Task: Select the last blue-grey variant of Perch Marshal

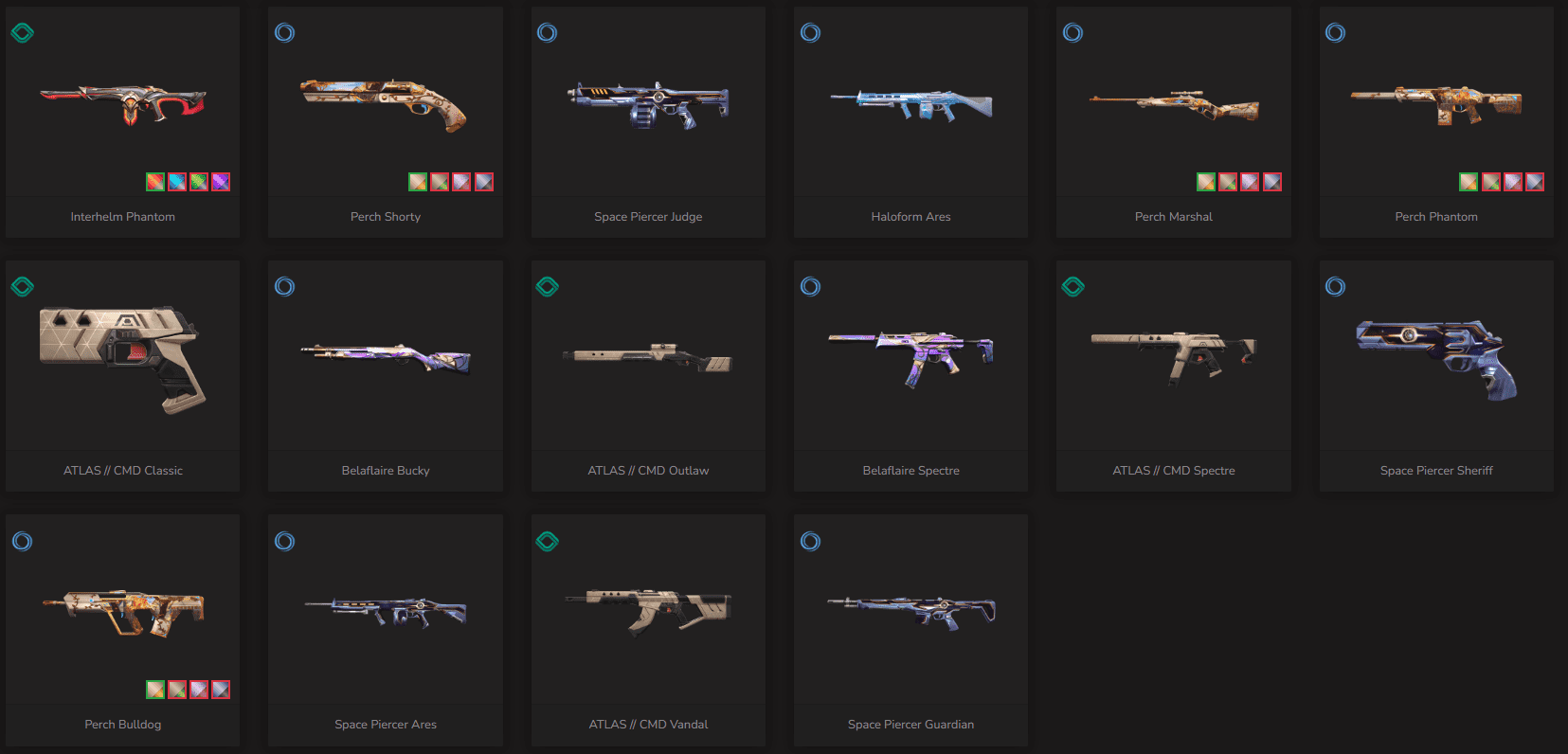Action: tap(1272, 182)
